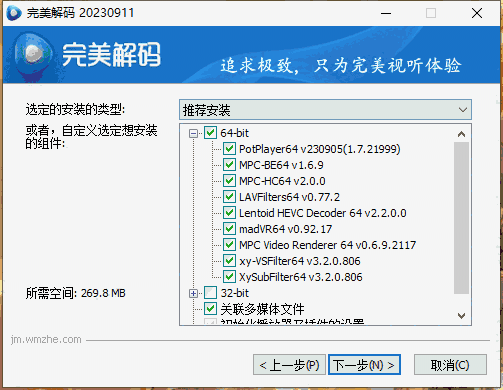This screenshot has height=390, width=503.
Task: Uncheck the PotPlayer64 v230905 component
Action: click(229, 149)
